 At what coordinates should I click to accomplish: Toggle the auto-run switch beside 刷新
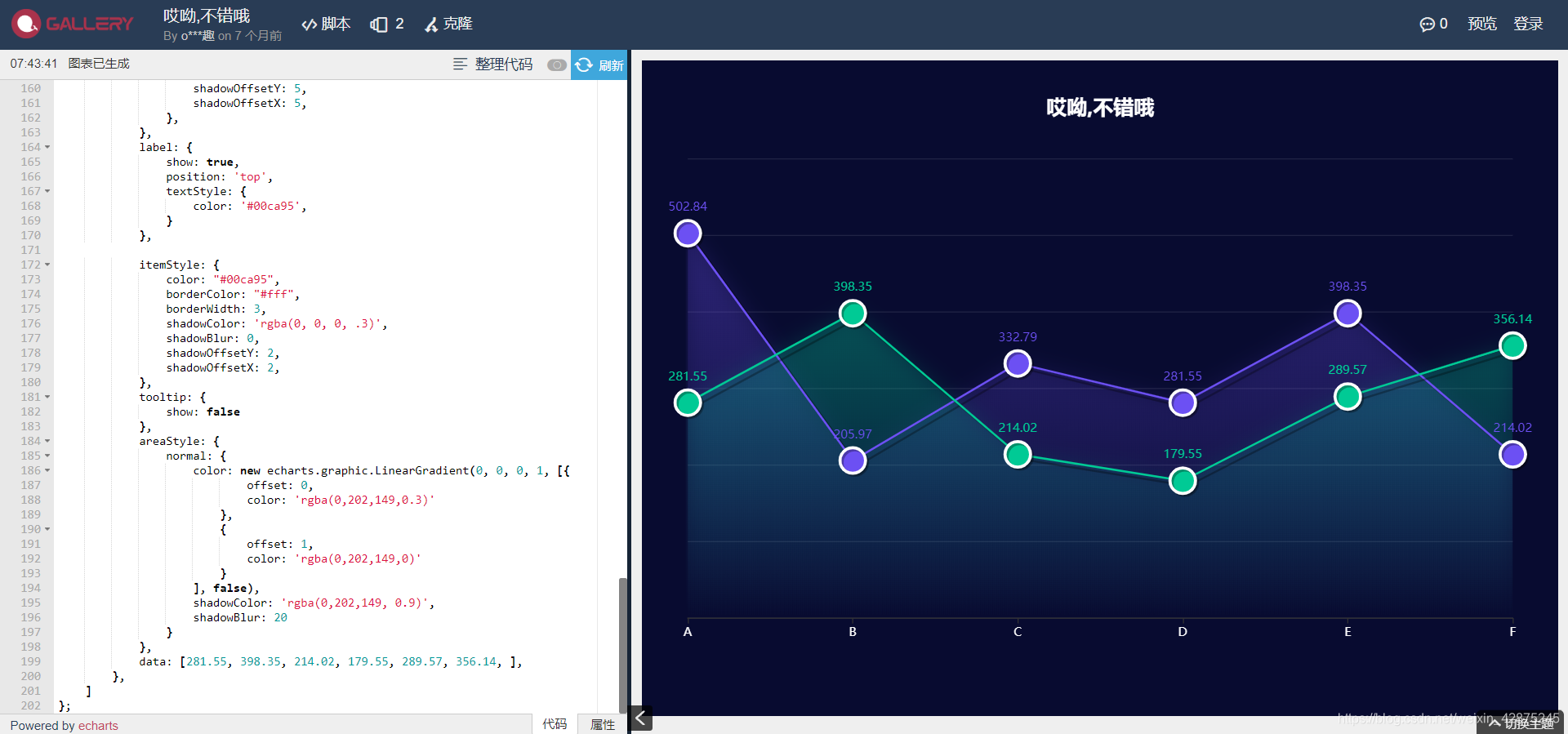pyautogui.click(x=557, y=65)
